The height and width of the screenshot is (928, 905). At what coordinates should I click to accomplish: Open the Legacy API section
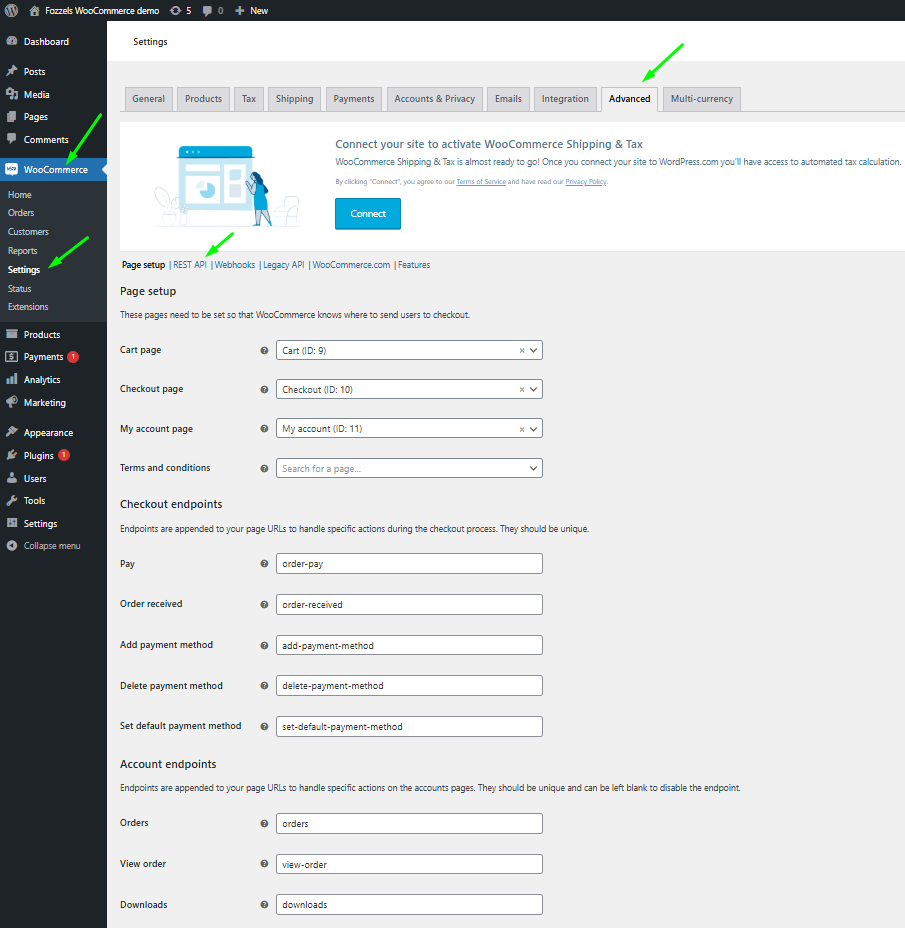pyautogui.click(x=284, y=265)
